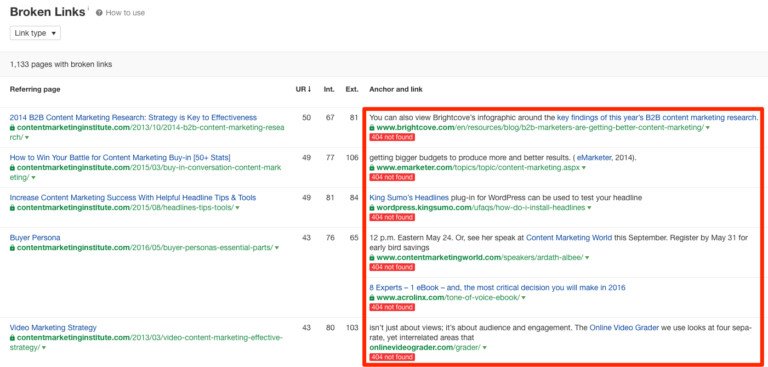Viewport: 768px width, 367px height.
Task: Click the question mark icon beside How to use
Action: click(99, 13)
